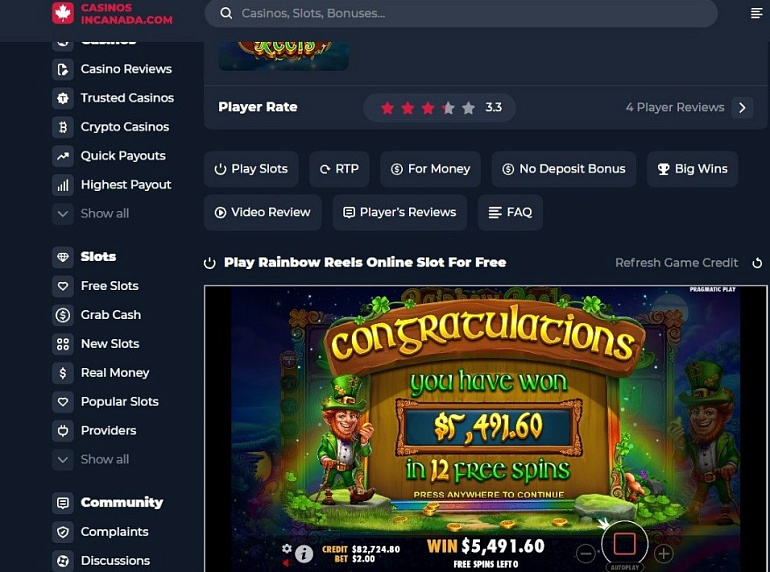Screen dimensions: 770x572
Task: Toggle the Autoplay spin button
Action: [625, 545]
